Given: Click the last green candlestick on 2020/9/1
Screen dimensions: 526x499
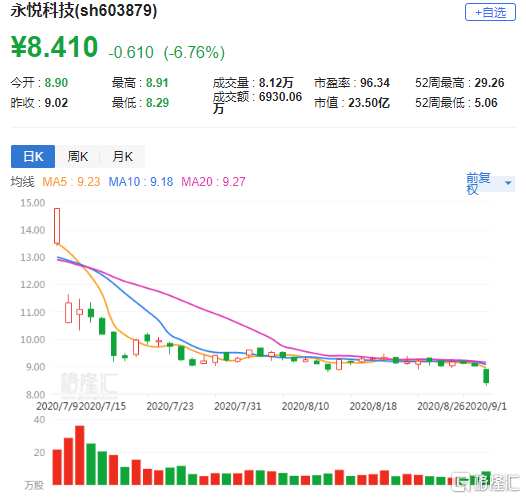Looking at the screenshot, I should point(486,376).
